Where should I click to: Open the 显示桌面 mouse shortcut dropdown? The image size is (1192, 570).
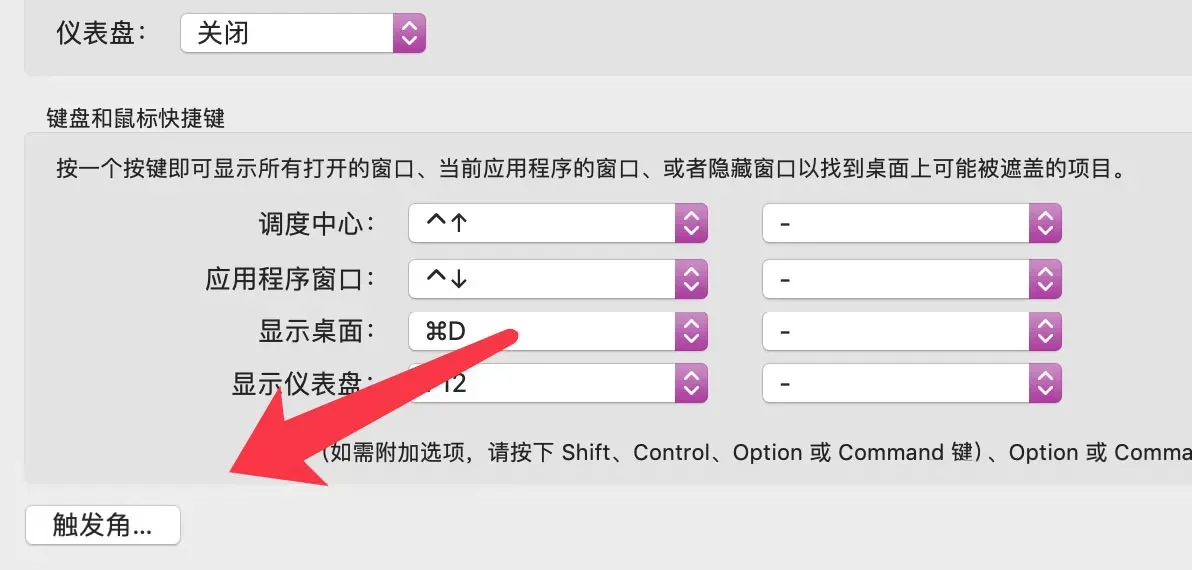coord(911,331)
